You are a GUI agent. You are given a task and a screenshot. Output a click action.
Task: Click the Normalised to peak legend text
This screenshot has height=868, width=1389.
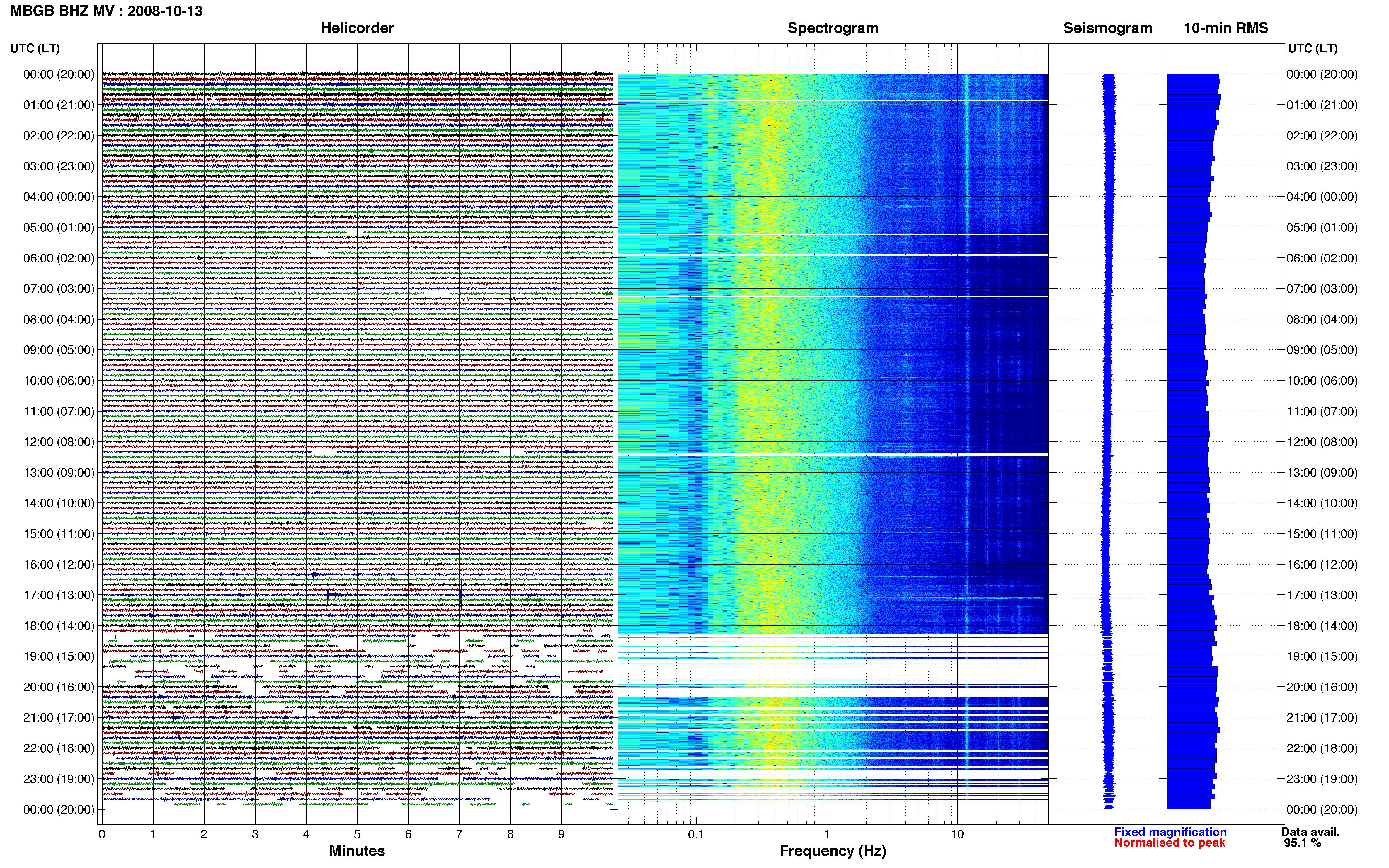point(1170,843)
